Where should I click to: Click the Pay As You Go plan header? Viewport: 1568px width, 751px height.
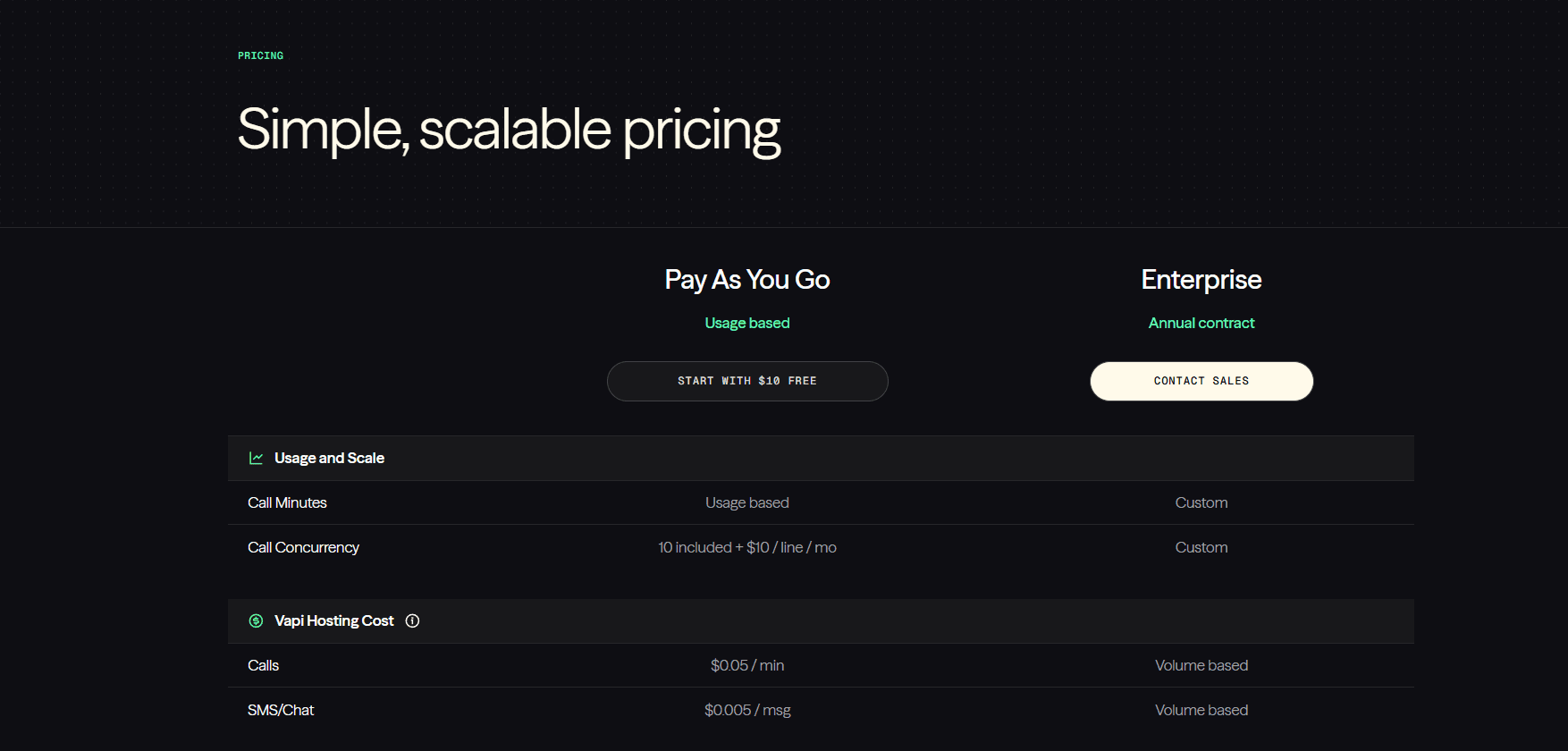[x=747, y=279]
